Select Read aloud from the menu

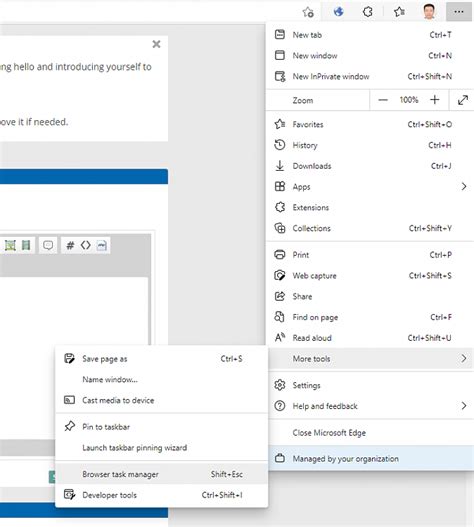click(369, 338)
